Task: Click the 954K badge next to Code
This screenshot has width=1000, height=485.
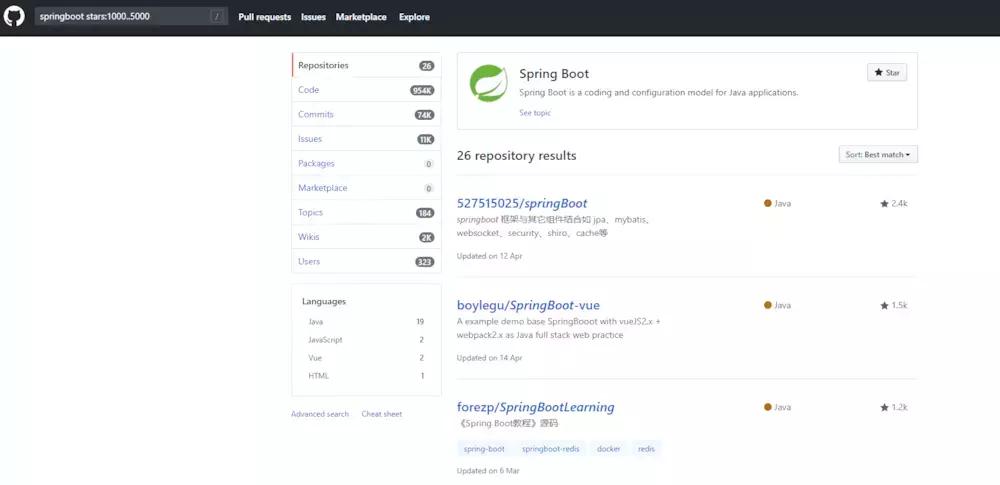Action: (422, 91)
